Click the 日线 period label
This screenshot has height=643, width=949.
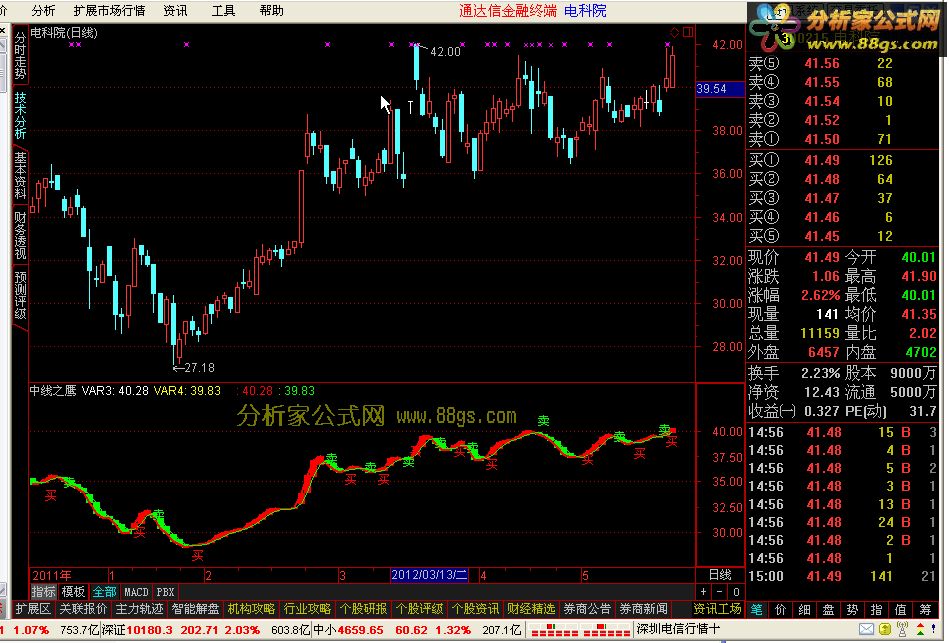(x=720, y=575)
